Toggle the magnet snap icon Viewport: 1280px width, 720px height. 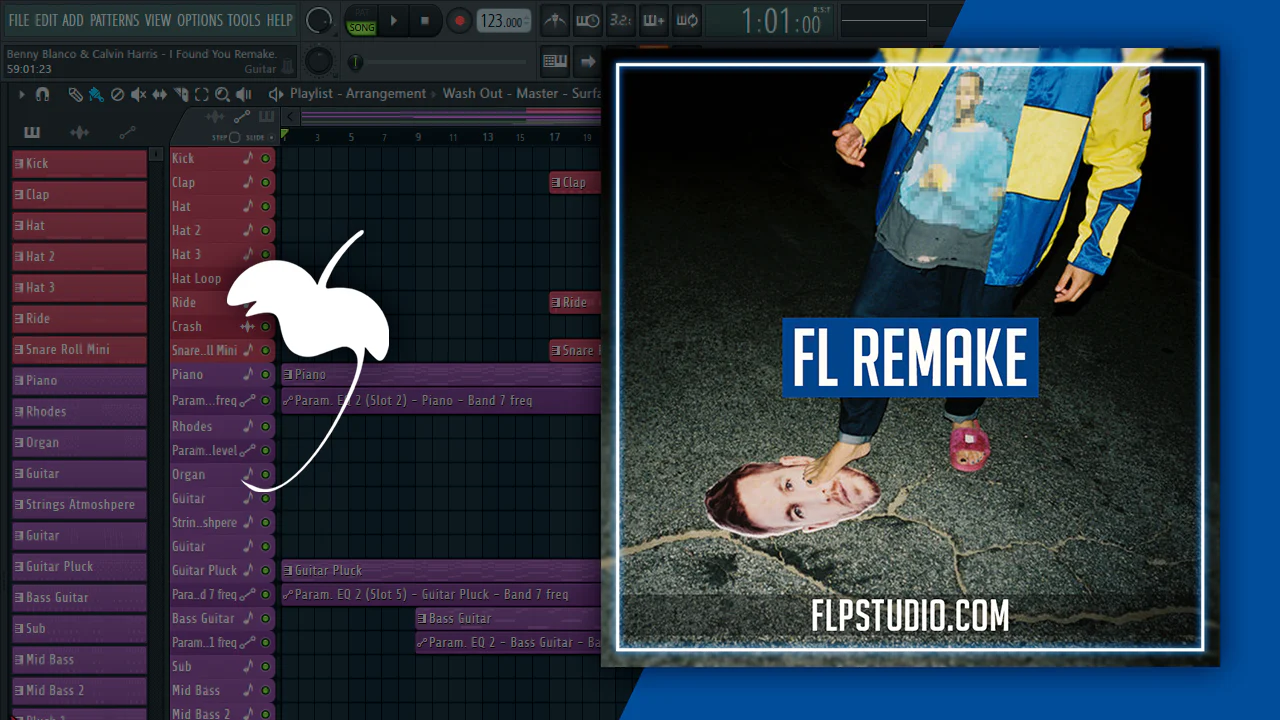click(x=42, y=94)
